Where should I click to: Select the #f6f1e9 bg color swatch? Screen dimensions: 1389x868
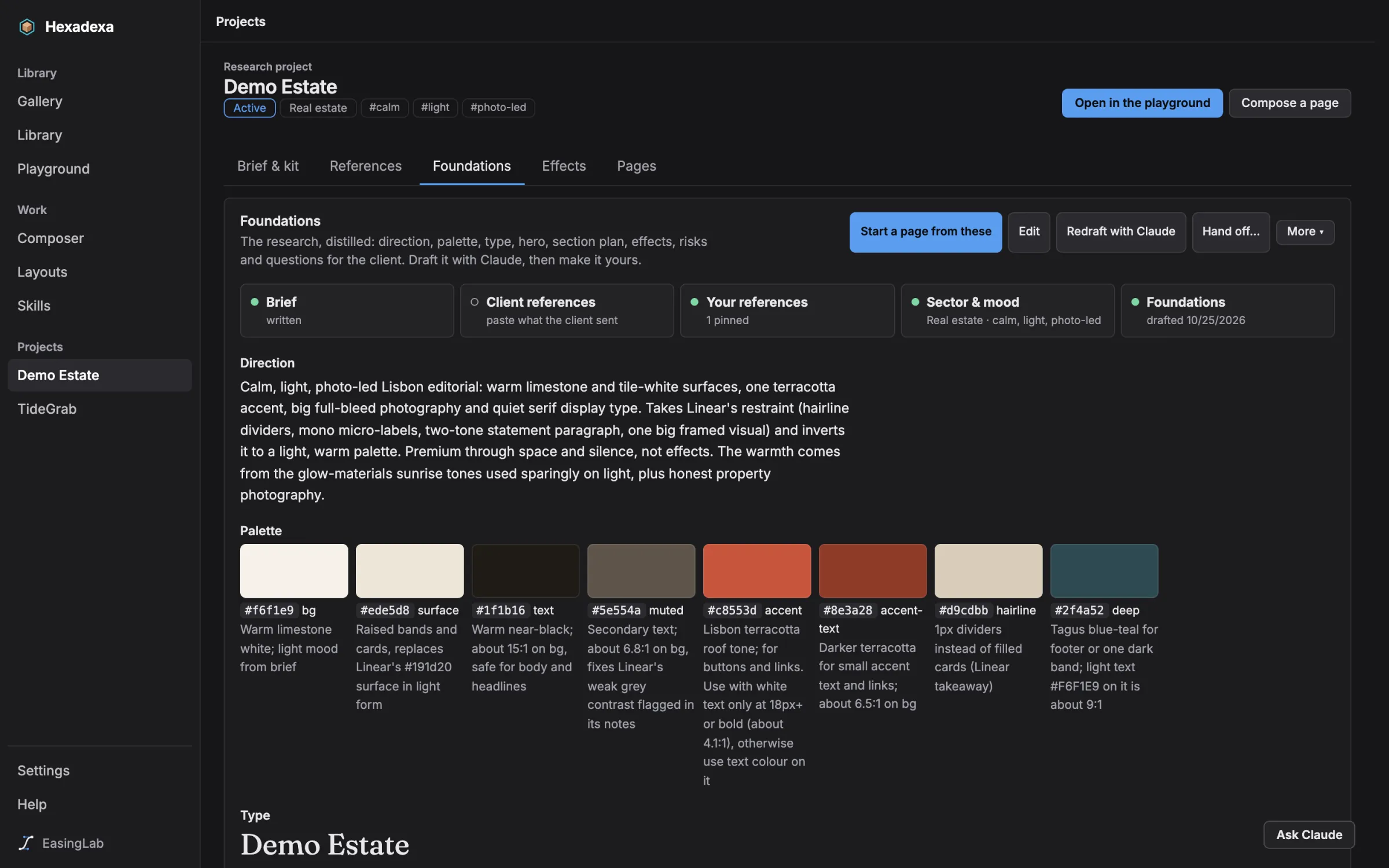294,571
